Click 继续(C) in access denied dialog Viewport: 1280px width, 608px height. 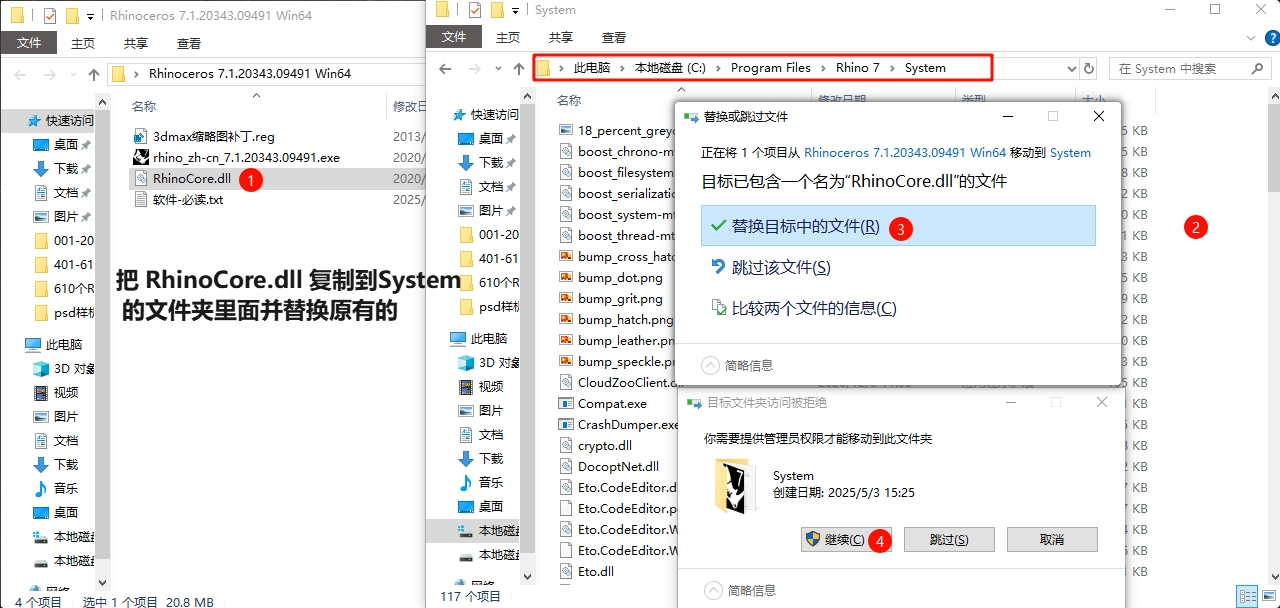848,539
